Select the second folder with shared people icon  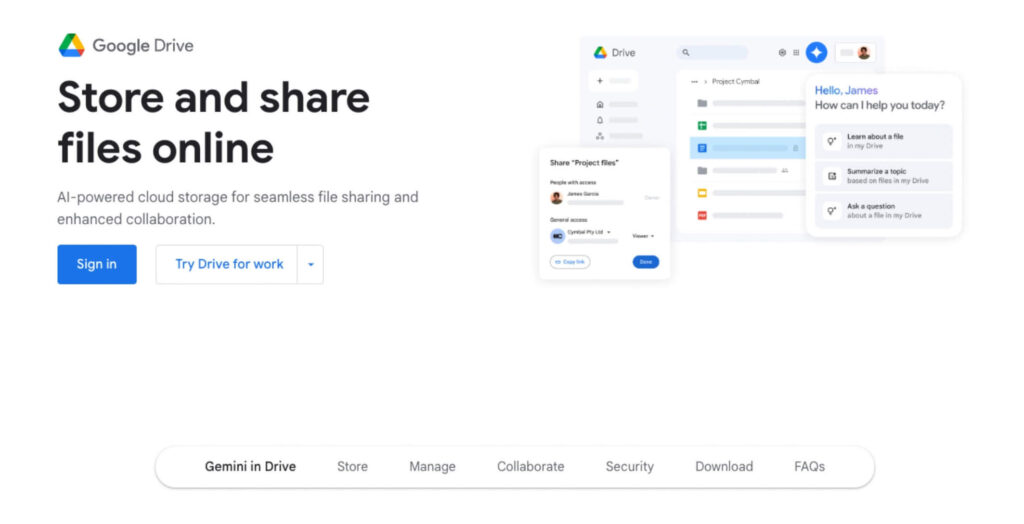tap(702, 171)
